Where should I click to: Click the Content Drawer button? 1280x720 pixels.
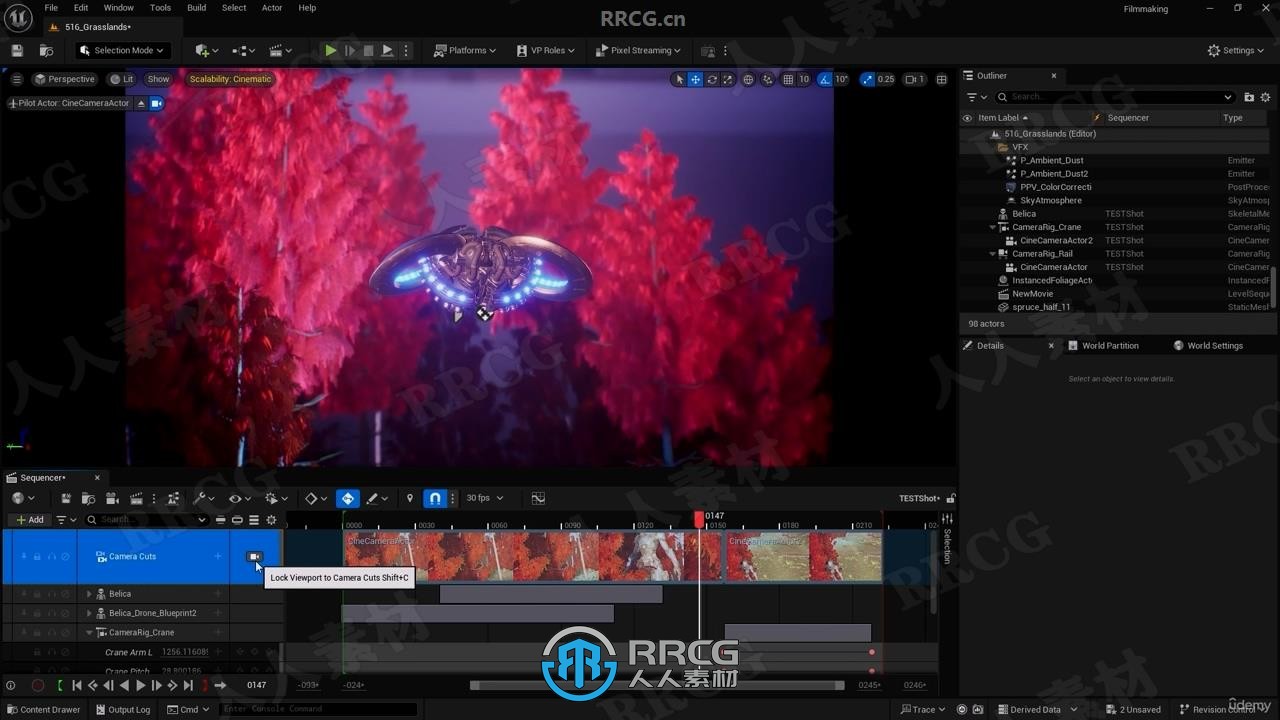pyautogui.click(x=43, y=710)
